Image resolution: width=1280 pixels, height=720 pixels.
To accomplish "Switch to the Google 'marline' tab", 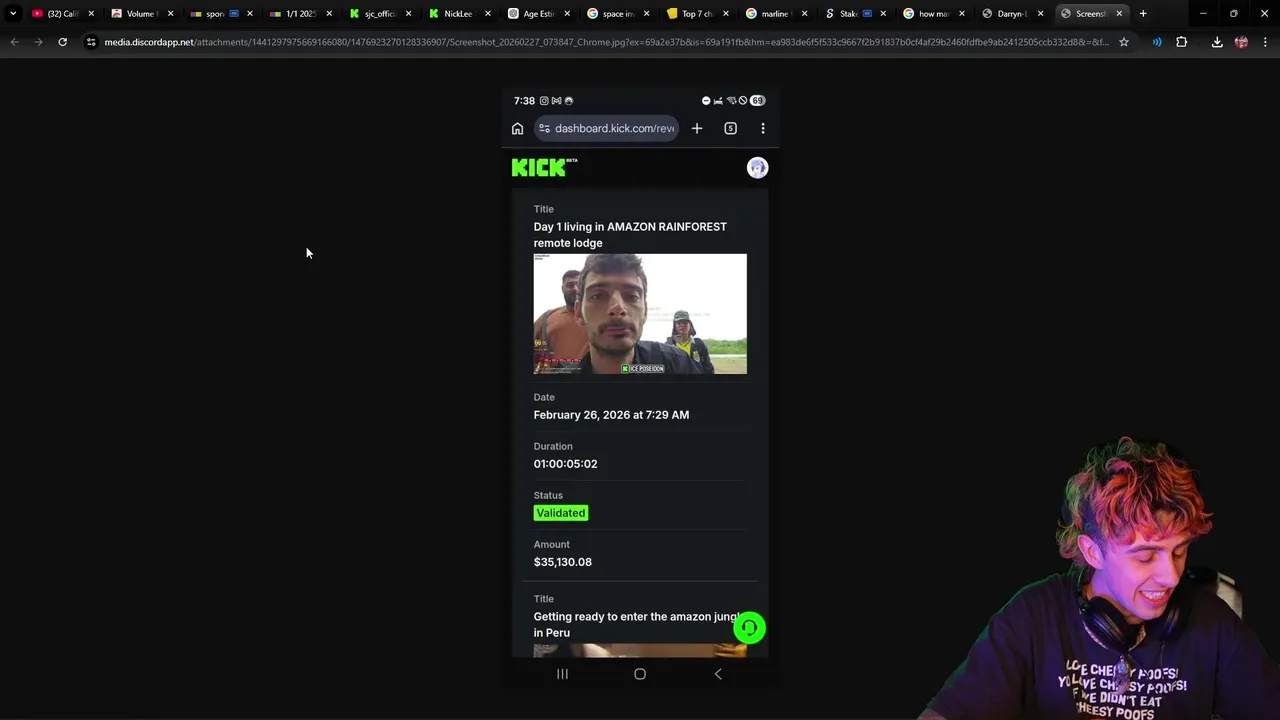I will 776,14.
